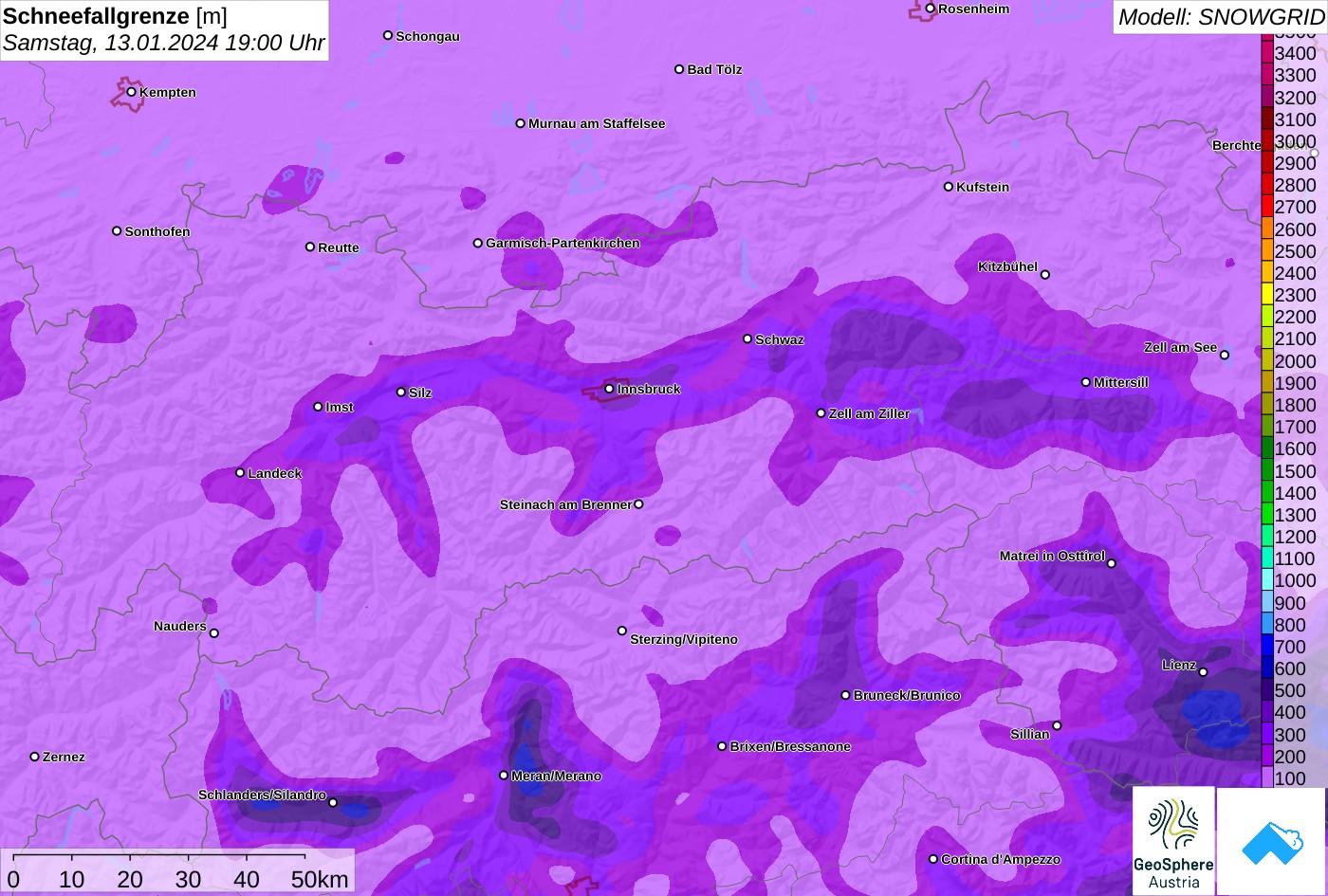Select the Zell am Ziller marker
This screenshot has width=1328, height=896.
[821, 413]
